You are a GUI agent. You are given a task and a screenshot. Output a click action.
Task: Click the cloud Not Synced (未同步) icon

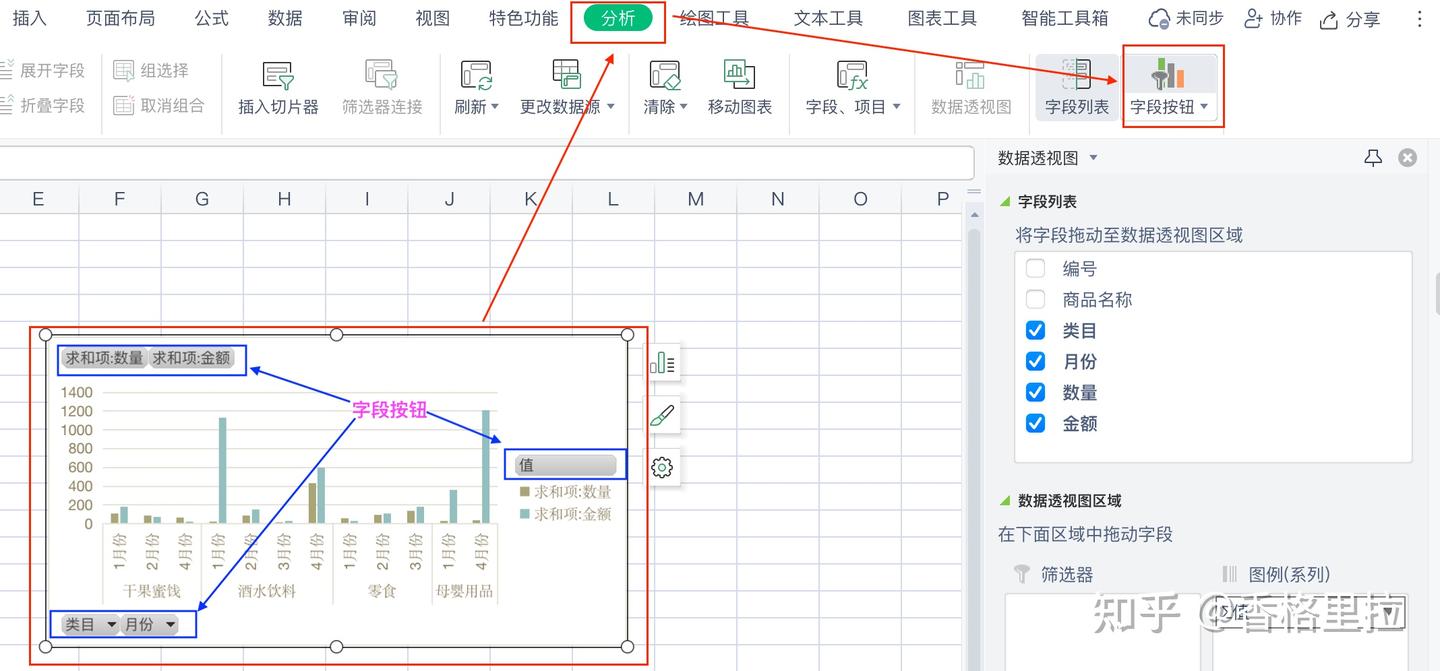tap(1159, 19)
